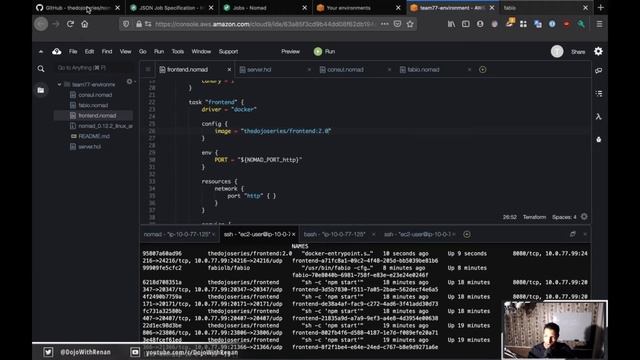
Task: Open file tree settings gear
Action: pos(129,82)
